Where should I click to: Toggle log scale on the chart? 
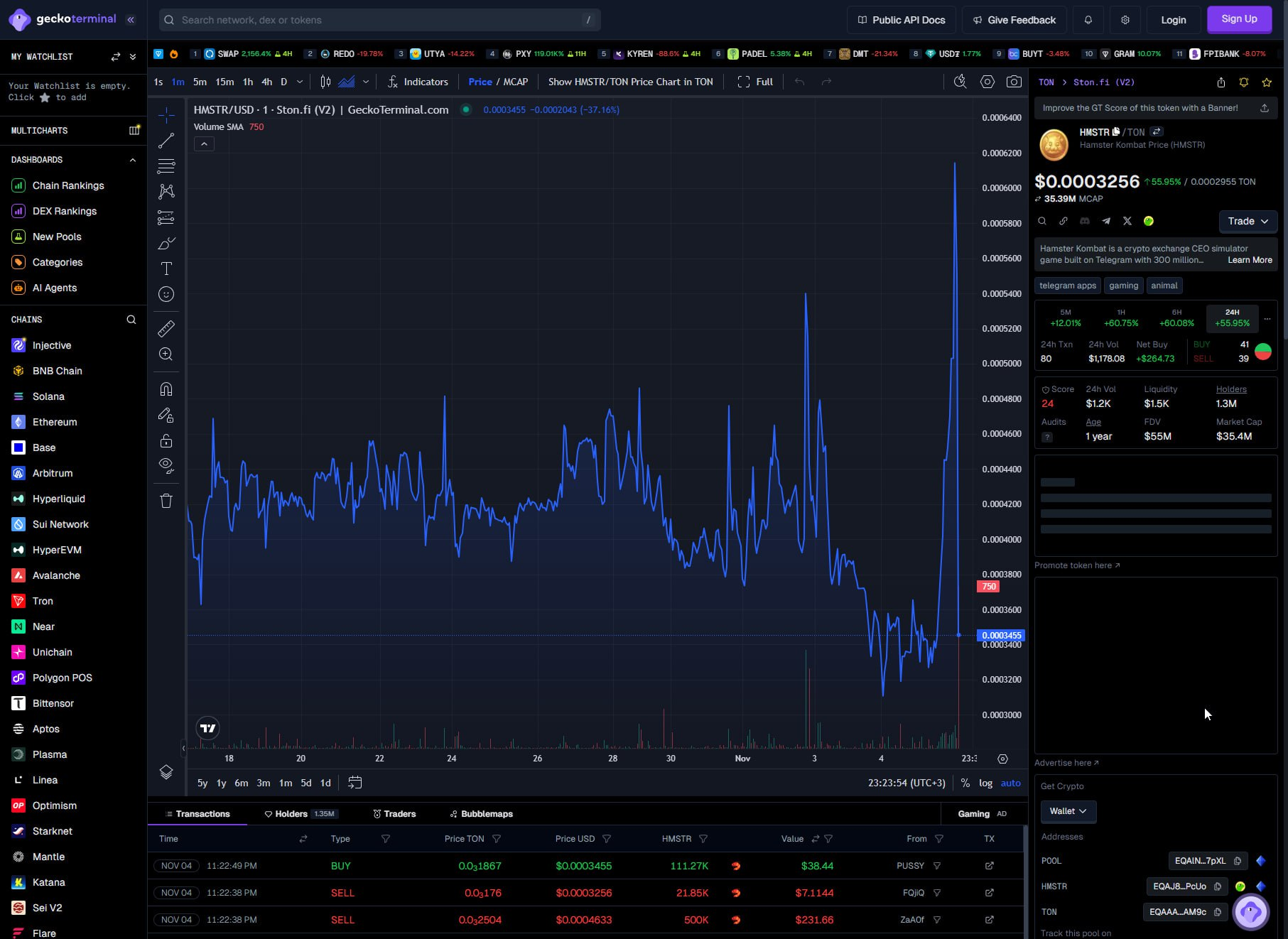(985, 783)
